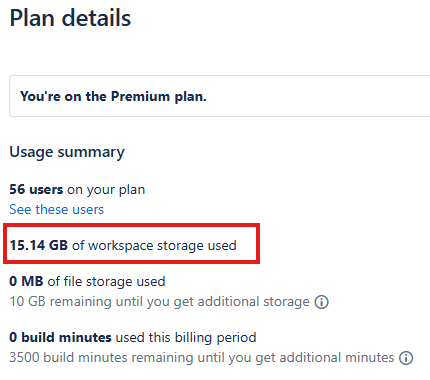This screenshot has height=380, width=430.
Task: Click the bold 0 build minutes text
Action: (x=60, y=337)
